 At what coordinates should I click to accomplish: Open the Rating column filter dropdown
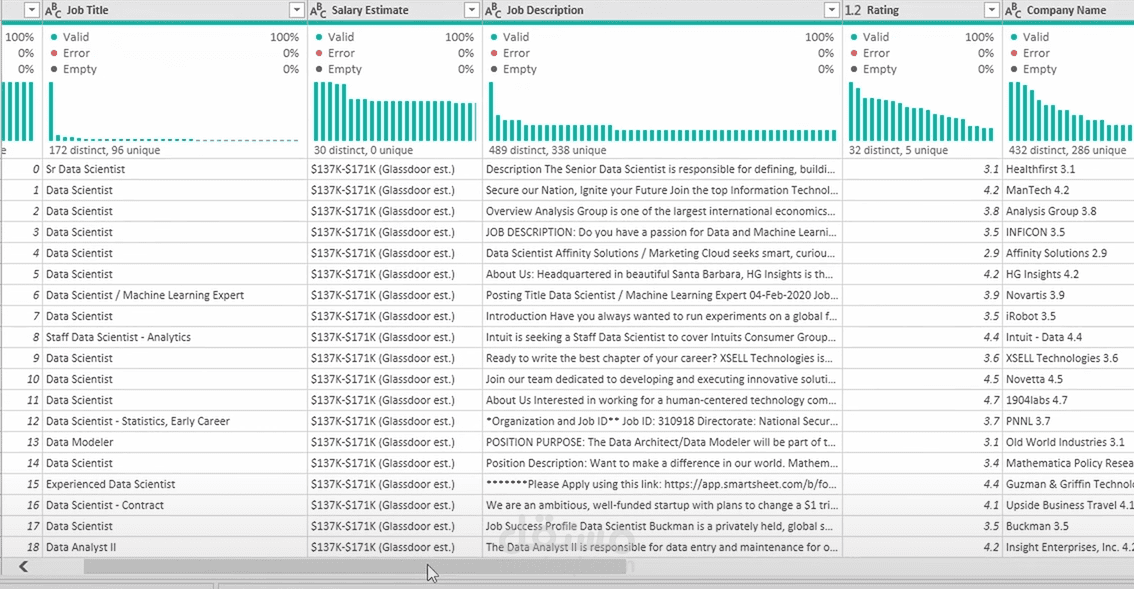(992, 10)
